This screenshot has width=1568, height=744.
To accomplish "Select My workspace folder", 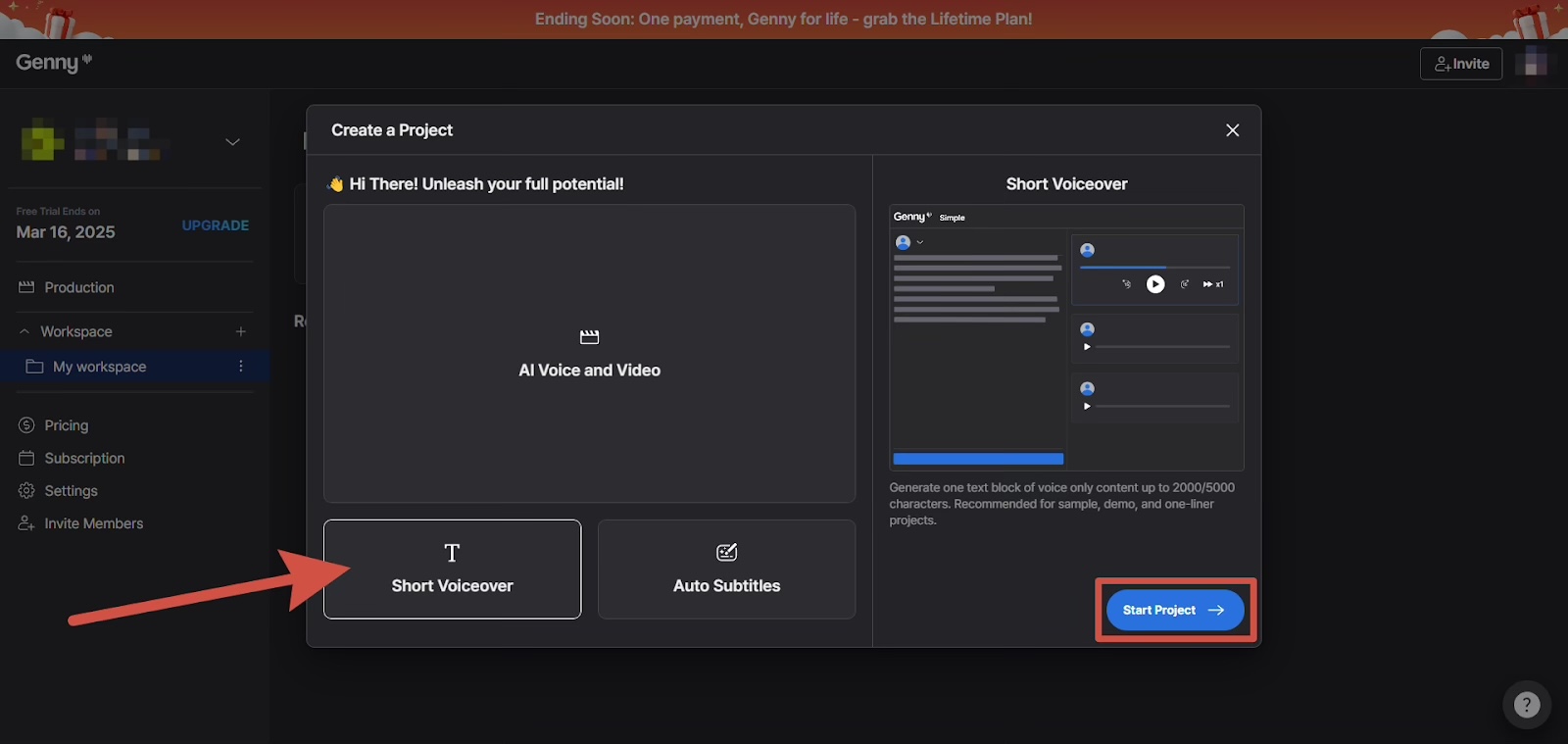I will click(x=100, y=367).
